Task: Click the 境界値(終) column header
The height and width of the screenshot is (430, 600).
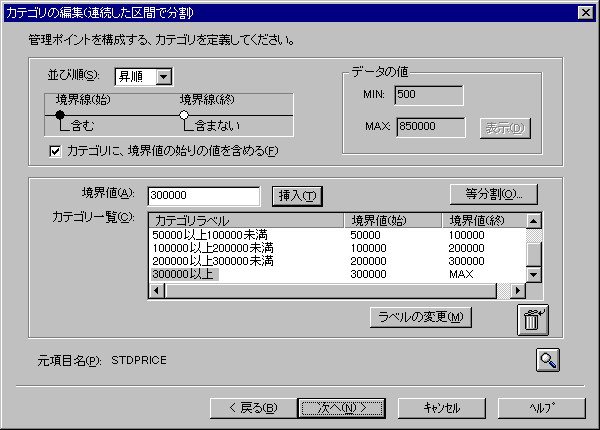Action: [x=484, y=221]
